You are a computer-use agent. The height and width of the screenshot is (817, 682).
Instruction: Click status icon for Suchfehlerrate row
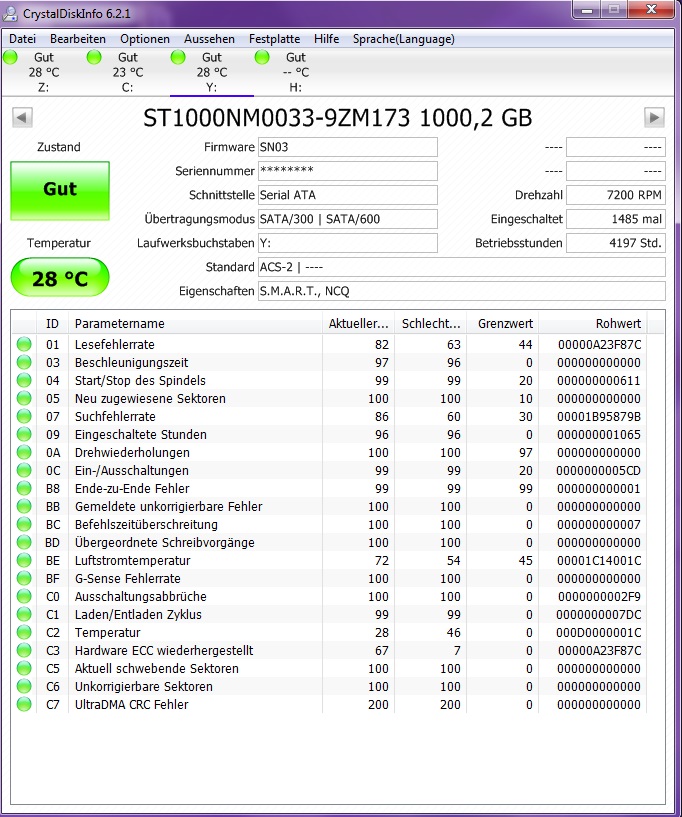coord(24,416)
